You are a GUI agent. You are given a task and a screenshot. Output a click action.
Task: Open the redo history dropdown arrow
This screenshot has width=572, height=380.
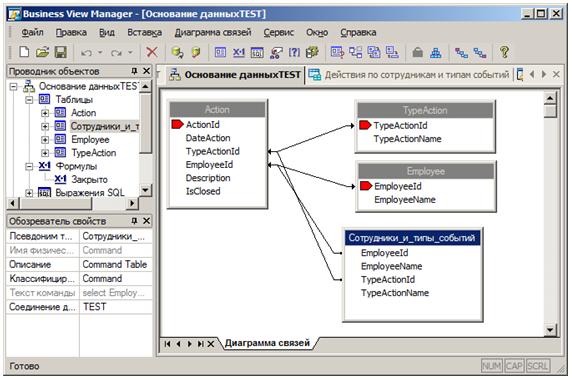(130, 53)
